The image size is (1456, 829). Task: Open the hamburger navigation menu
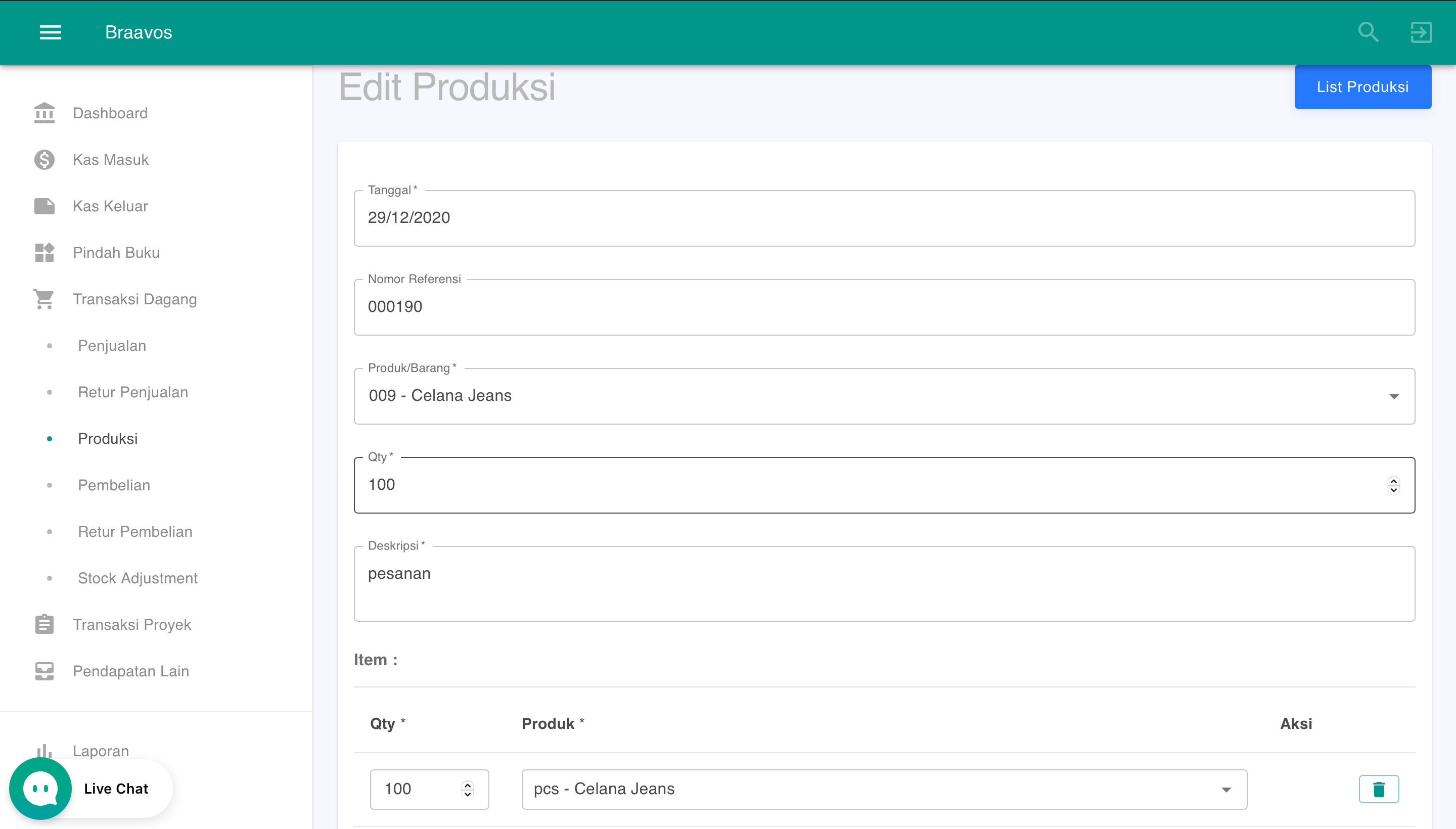[50, 32]
